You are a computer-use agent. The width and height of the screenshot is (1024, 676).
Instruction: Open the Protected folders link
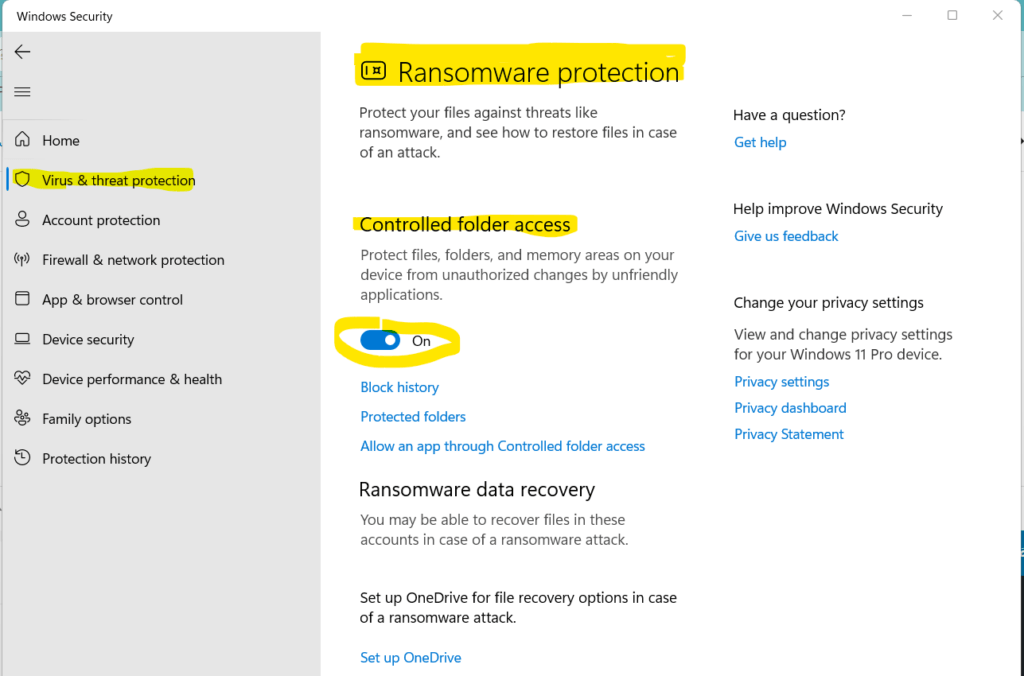click(x=413, y=416)
